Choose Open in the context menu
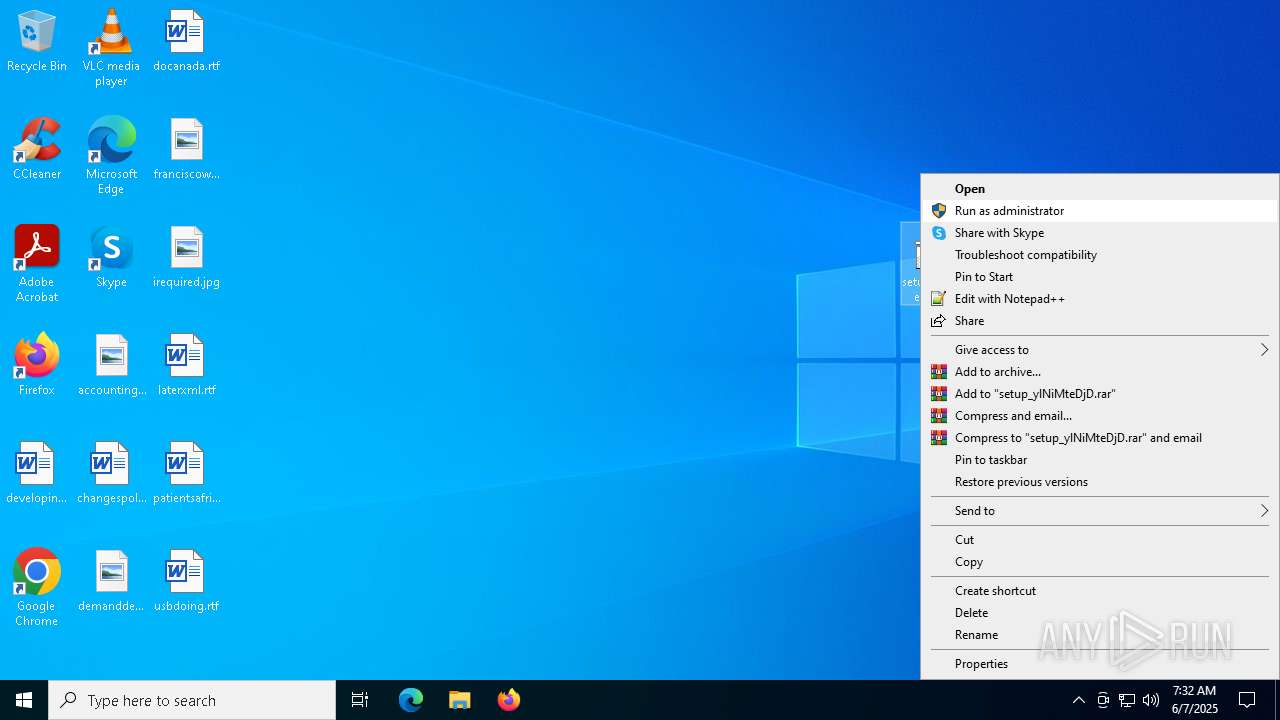Image resolution: width=1280 pixels, height=720 pixels. [x=1100, y=189]
